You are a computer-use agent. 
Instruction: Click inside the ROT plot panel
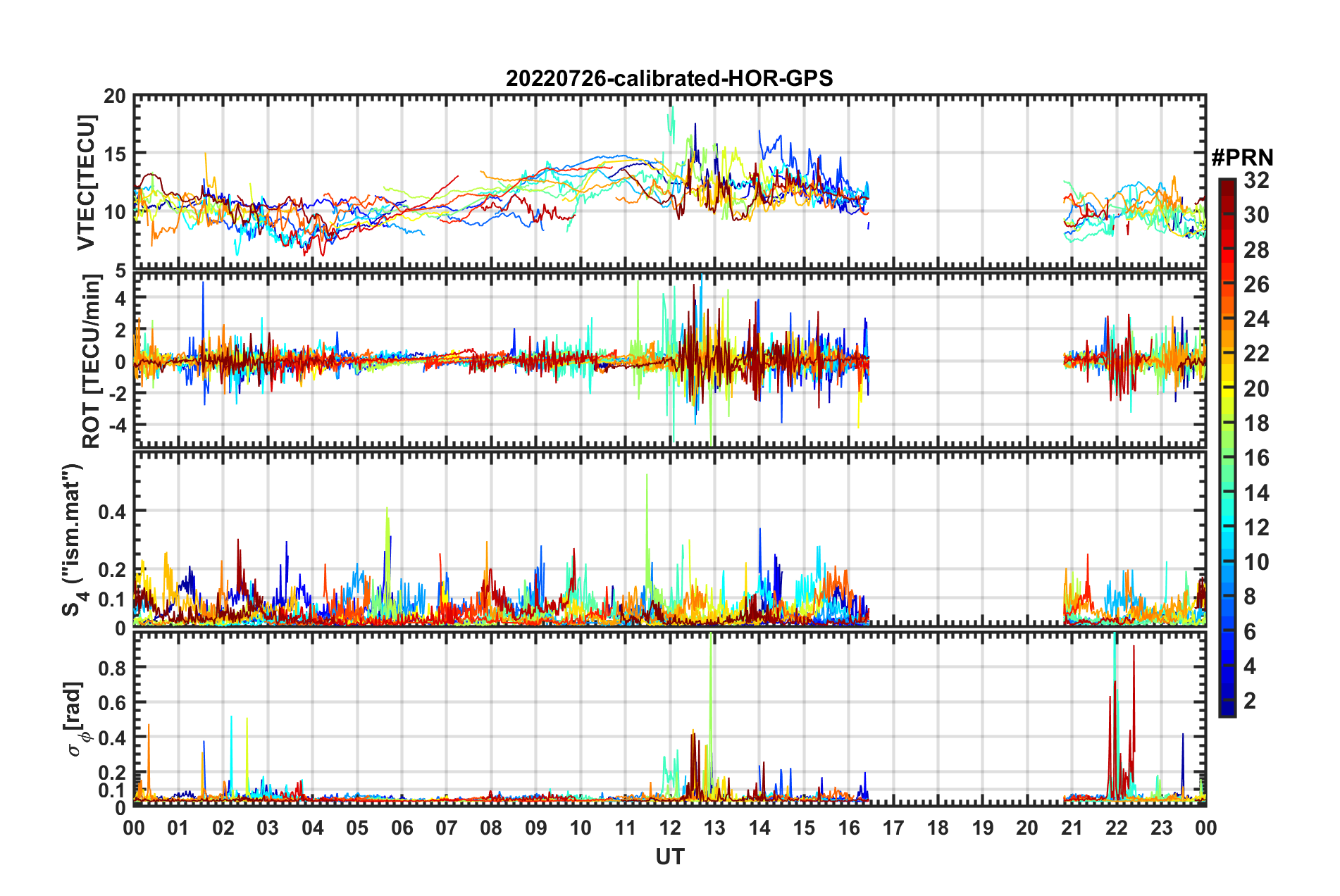[669, 360]
